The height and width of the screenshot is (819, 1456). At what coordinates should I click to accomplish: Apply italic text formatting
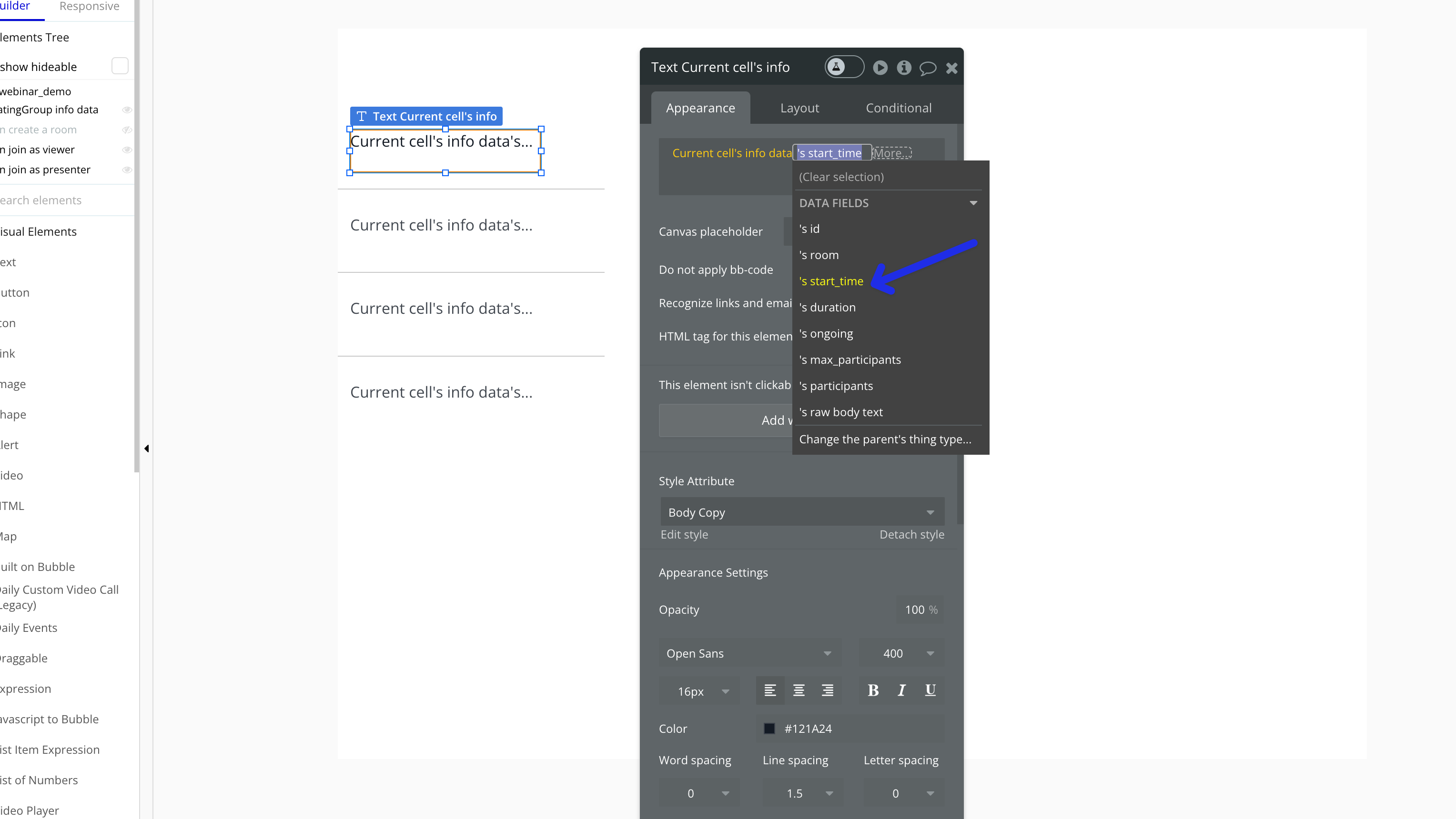(901, 690)
